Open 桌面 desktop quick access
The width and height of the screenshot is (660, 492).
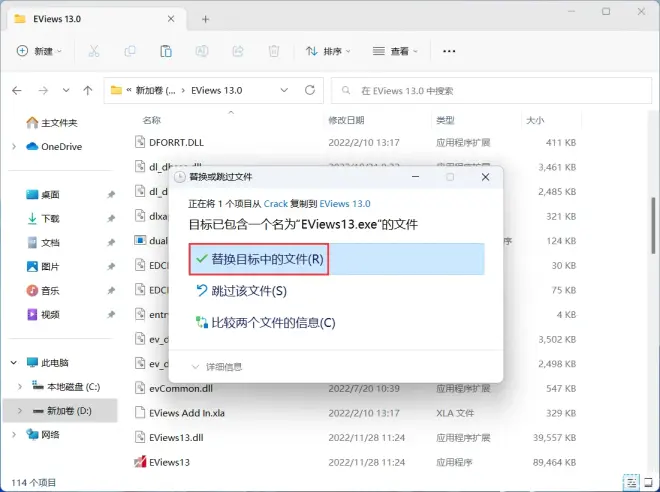pyautogui.click(x=43, y=194)
